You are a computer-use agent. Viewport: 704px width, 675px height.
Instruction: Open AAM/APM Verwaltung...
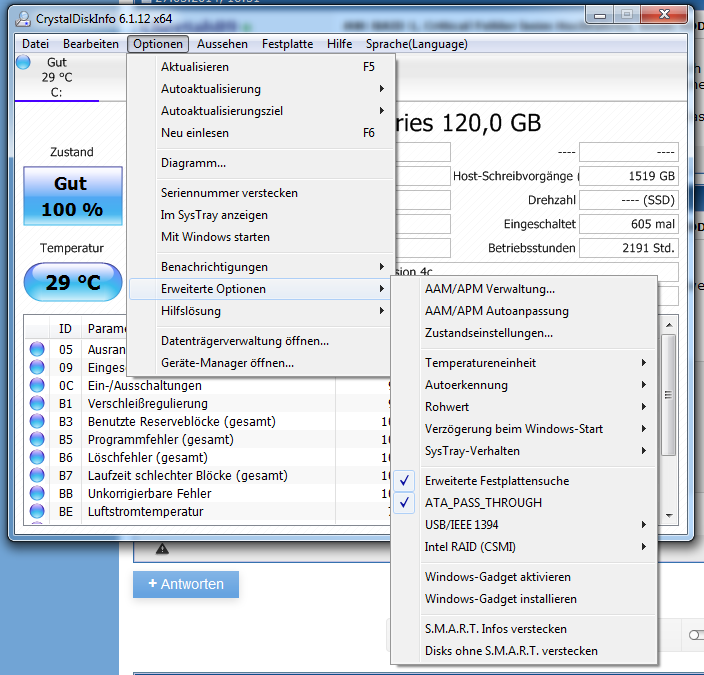524,289
